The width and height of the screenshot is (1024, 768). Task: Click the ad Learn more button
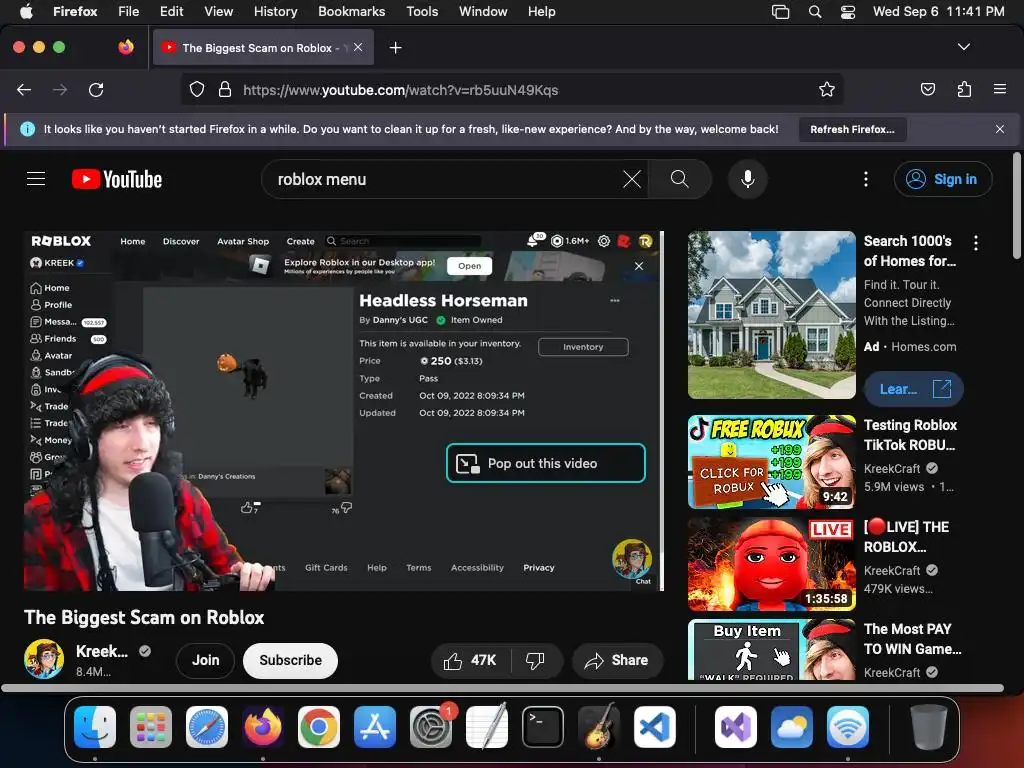[x=914, y=389]
